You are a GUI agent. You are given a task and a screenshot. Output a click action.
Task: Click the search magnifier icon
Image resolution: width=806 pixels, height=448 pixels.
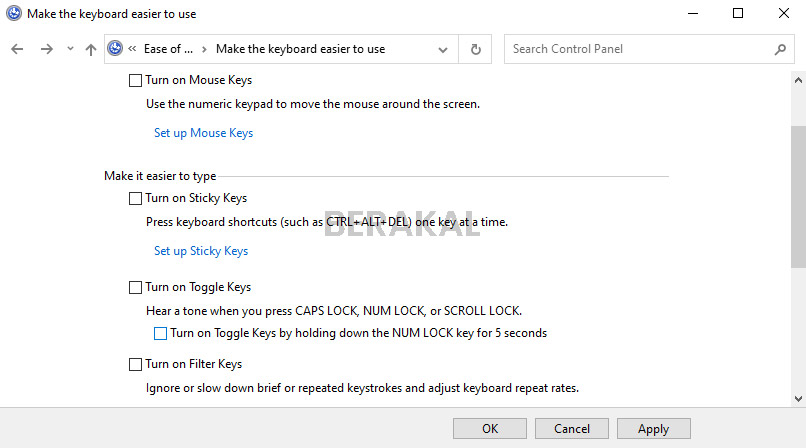[780, 49]
